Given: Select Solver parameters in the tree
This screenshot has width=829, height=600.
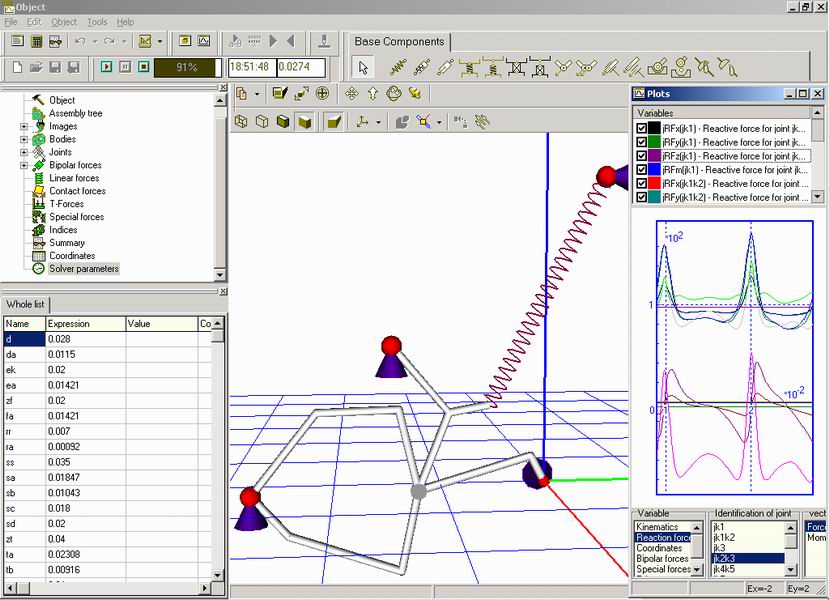Looking at the screenshot, I should tap(84, 269).
